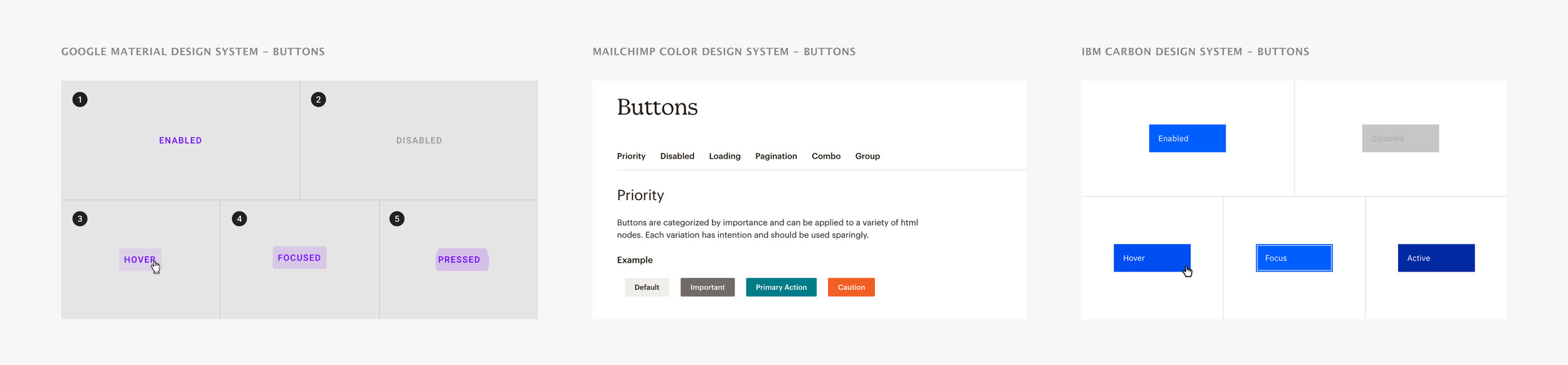Image resolution: width=1568 pixels, height=365 pixels.
Task: Click the outlined Focus Carbon button
Action: pos(1294,258)
